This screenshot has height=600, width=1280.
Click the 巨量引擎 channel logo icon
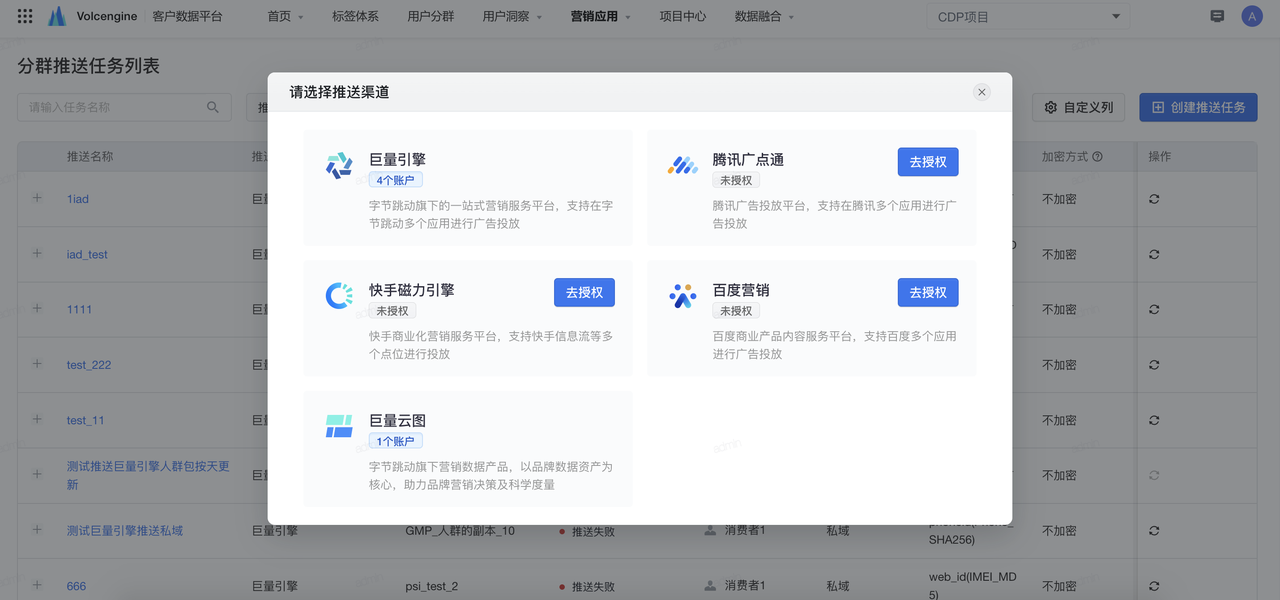(x=339, y=166)
